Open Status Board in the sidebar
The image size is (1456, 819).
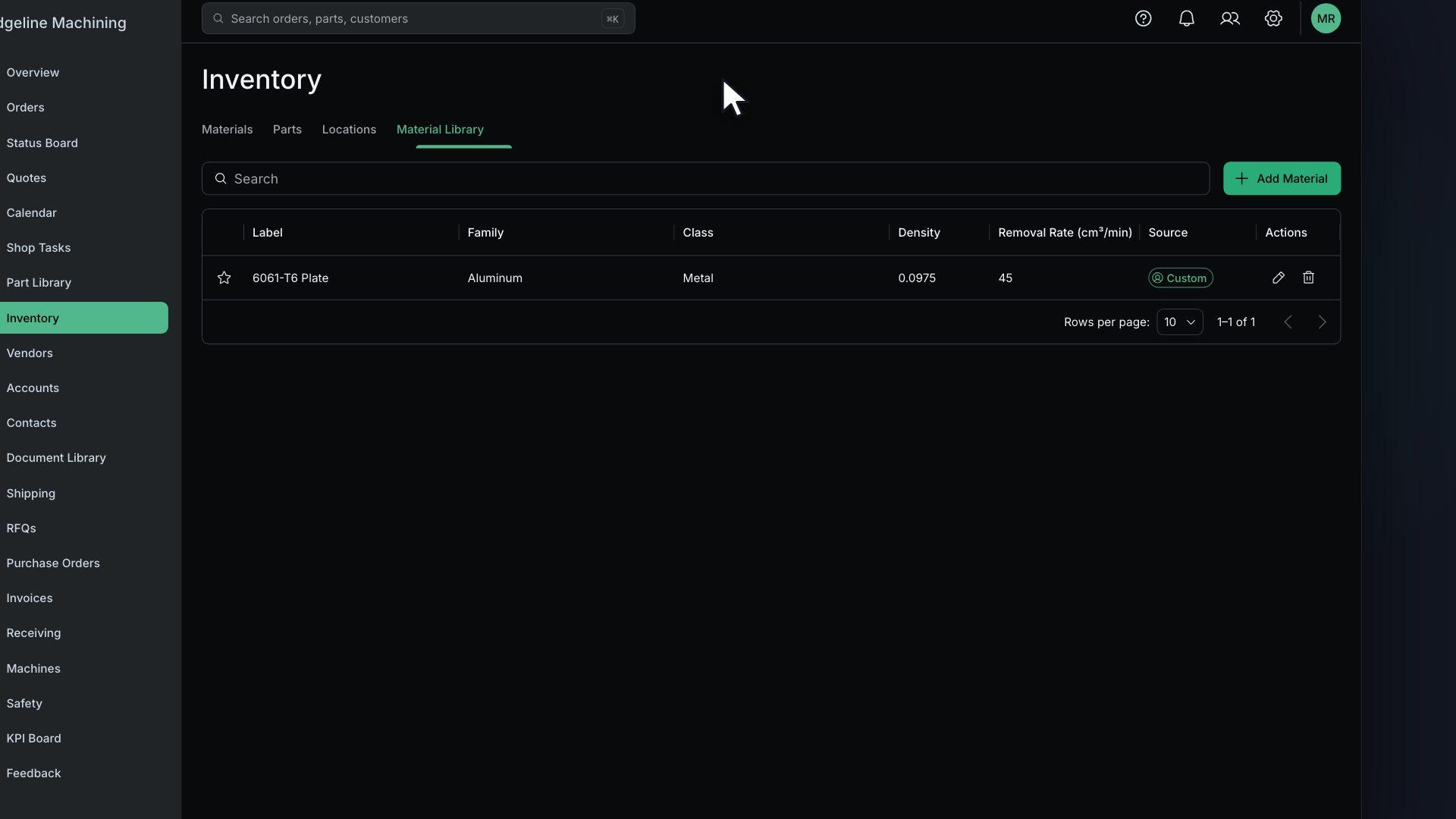(x=42, y=143)
